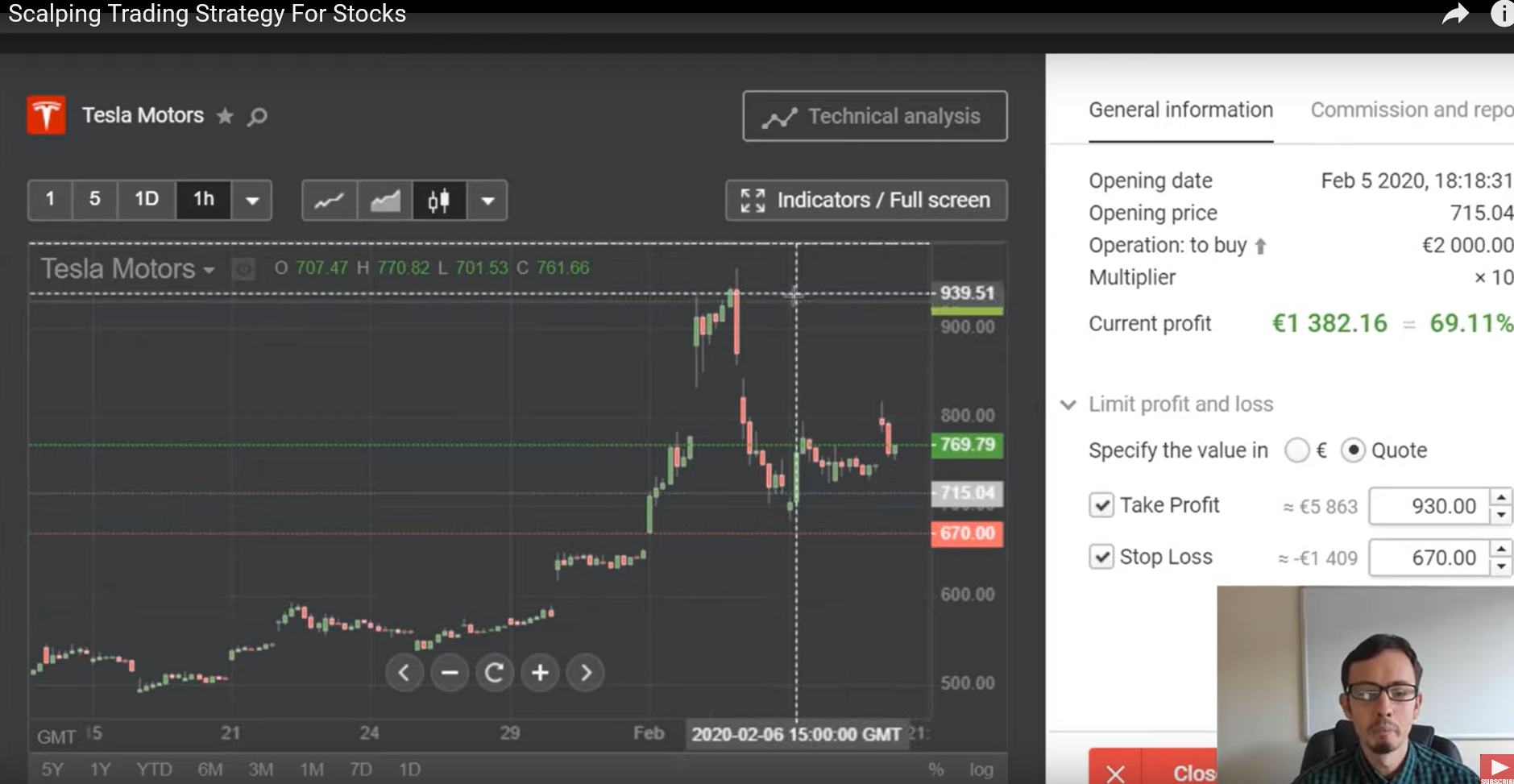Select the 1h timeframe
This screenshot has width=1514, height=784.
204,199
